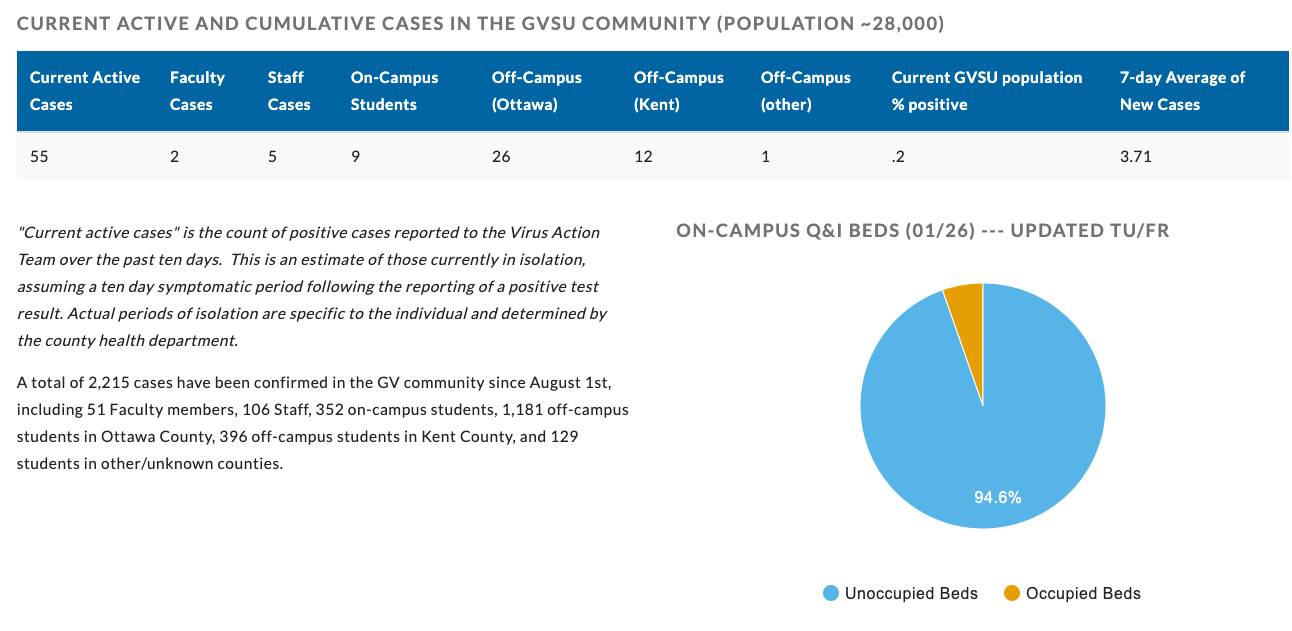Select the orange occupied beds pie slice
The image size is (1292, 631).
click(x=966, y=302)
